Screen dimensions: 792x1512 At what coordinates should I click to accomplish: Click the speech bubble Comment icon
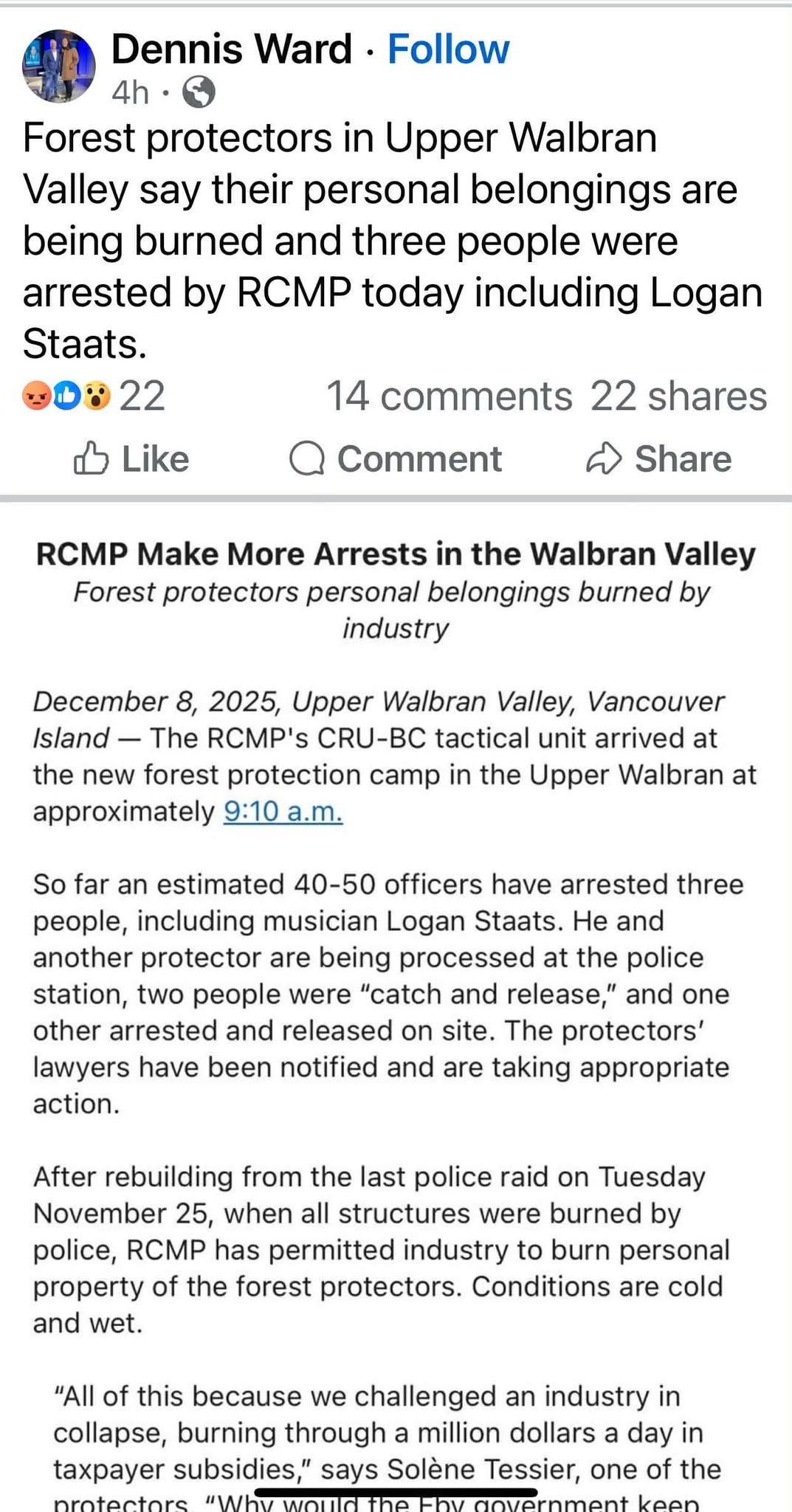(x=307, y=458)
